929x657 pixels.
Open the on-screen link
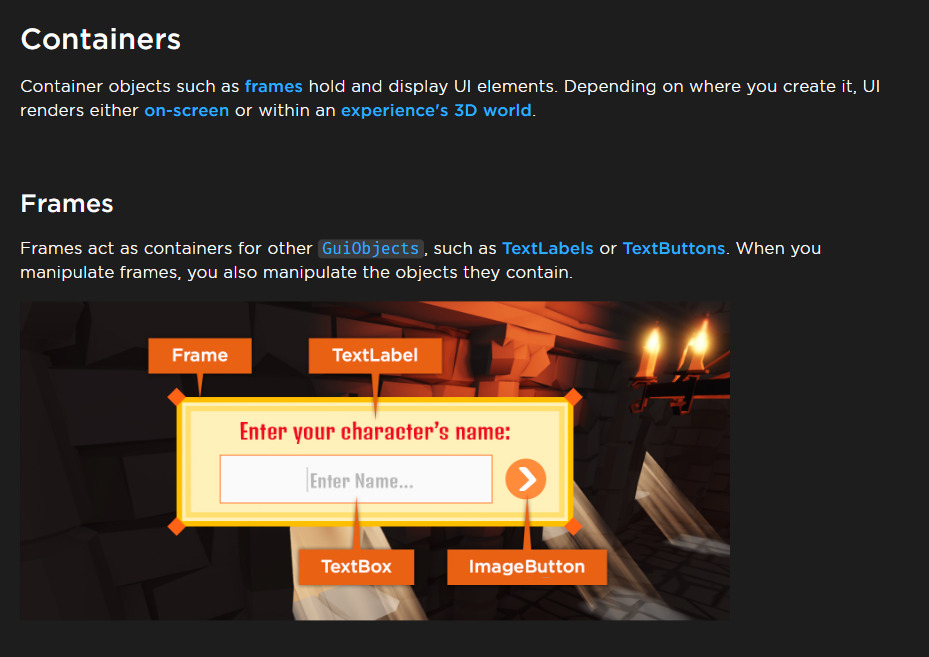187,111
